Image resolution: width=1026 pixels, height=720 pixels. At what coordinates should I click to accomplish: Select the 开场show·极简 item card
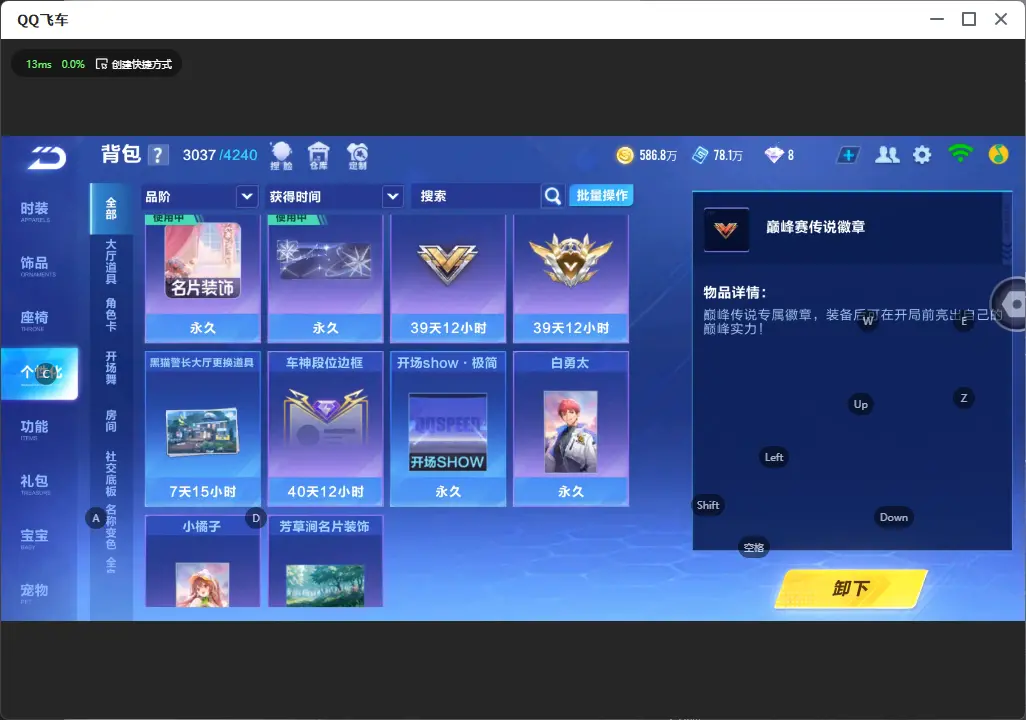448,429
